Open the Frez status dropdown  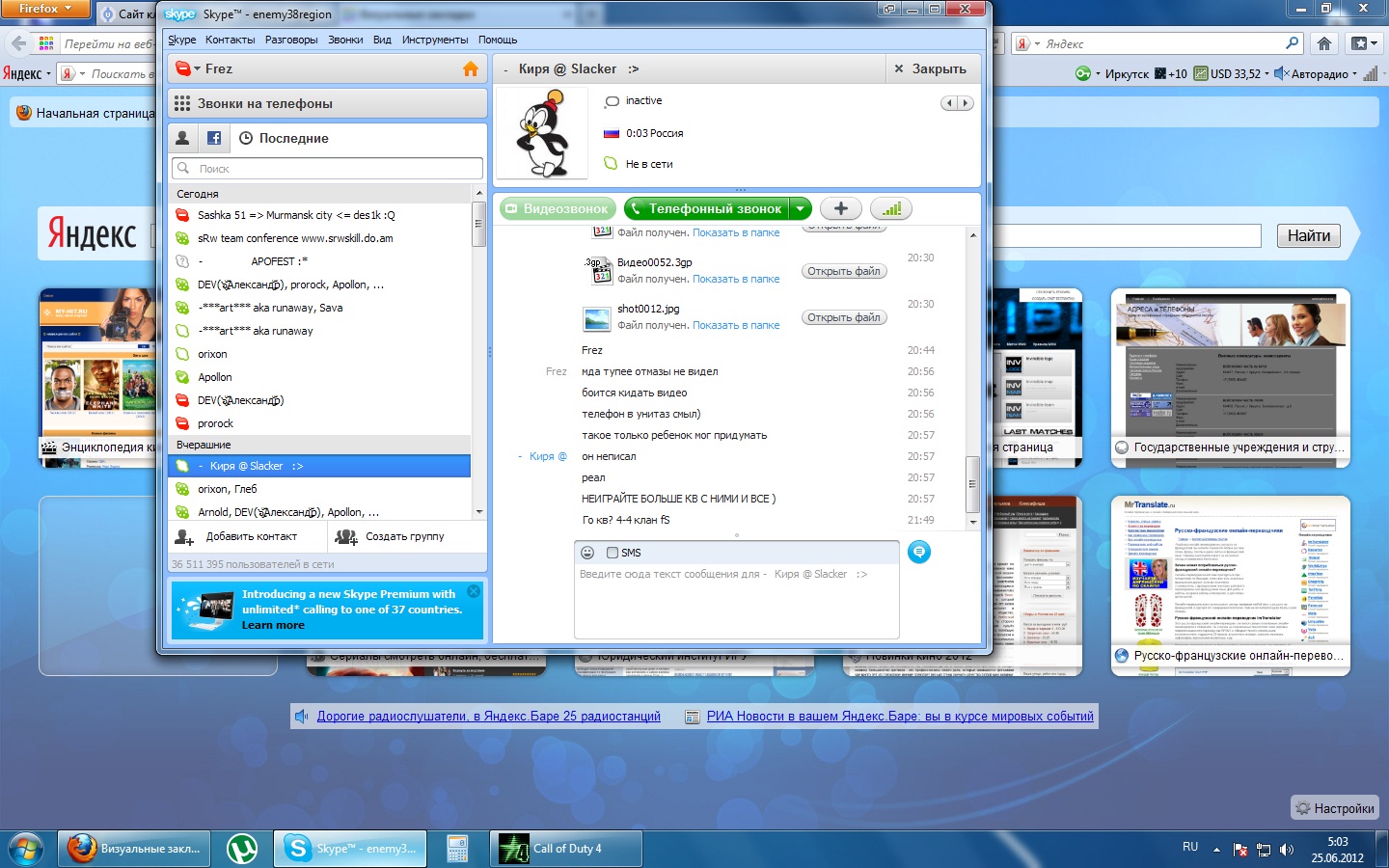[188, 69]
